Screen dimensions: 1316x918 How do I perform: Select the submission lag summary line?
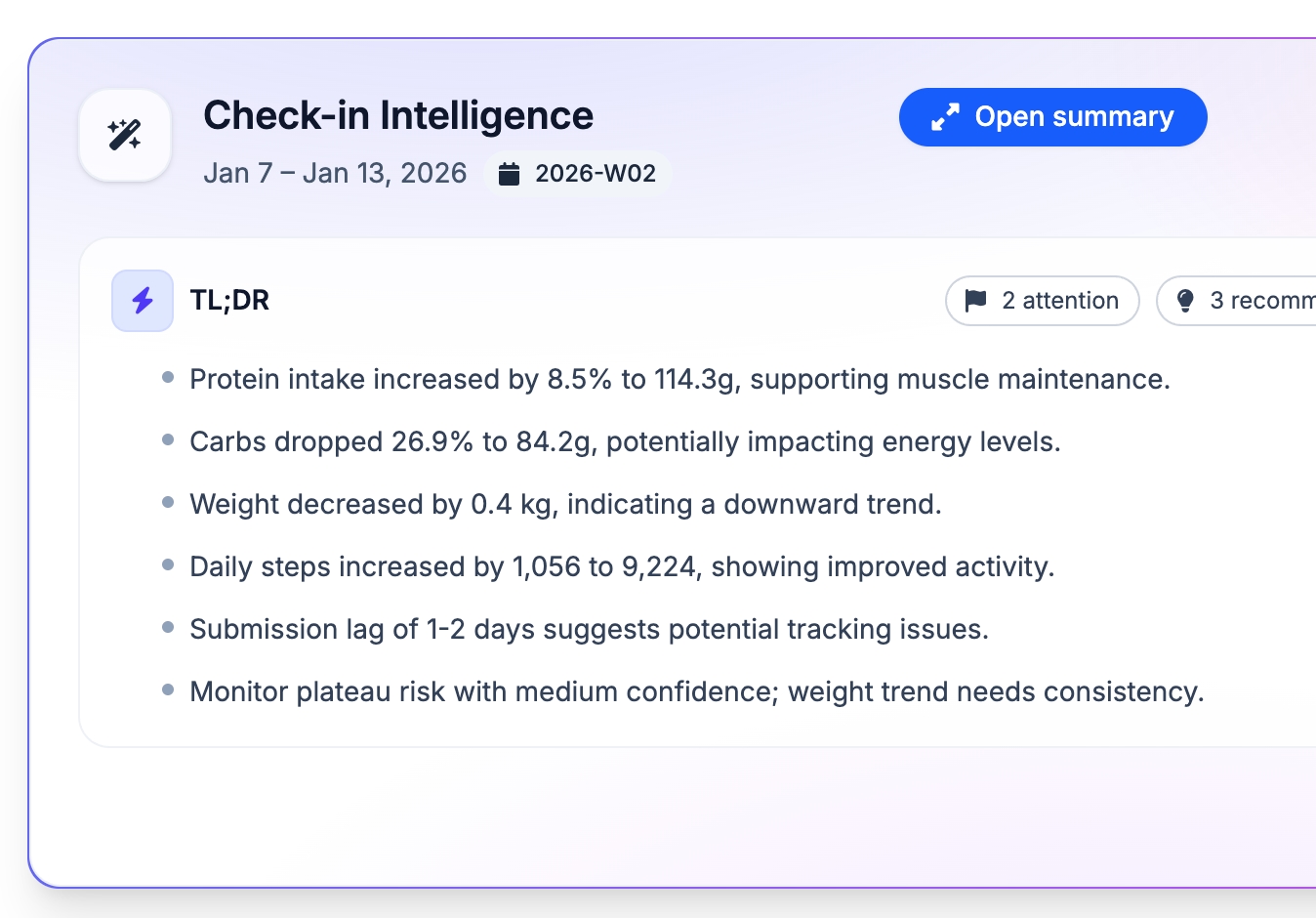pos(589,629)
